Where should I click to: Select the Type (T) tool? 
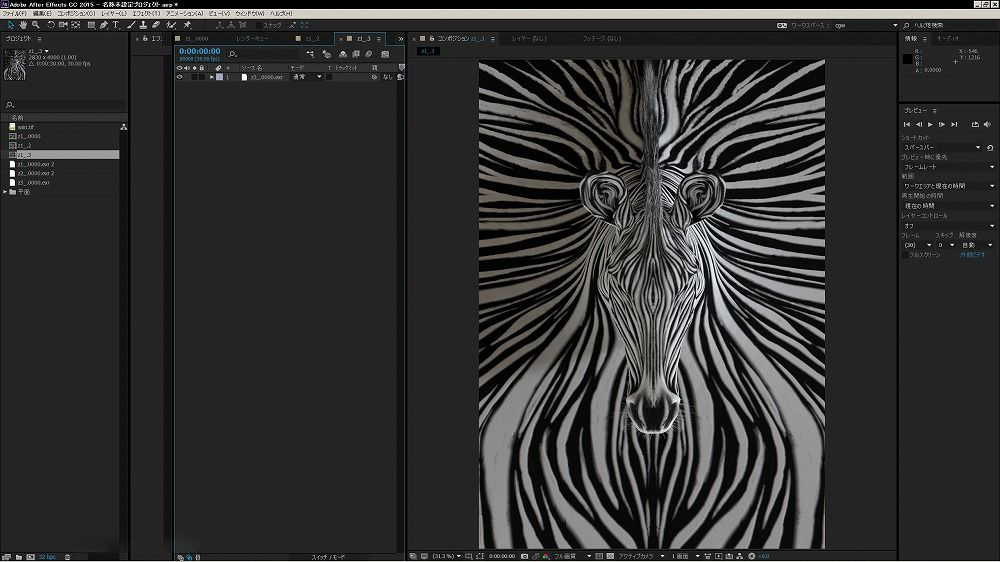[x=116, y=25]
